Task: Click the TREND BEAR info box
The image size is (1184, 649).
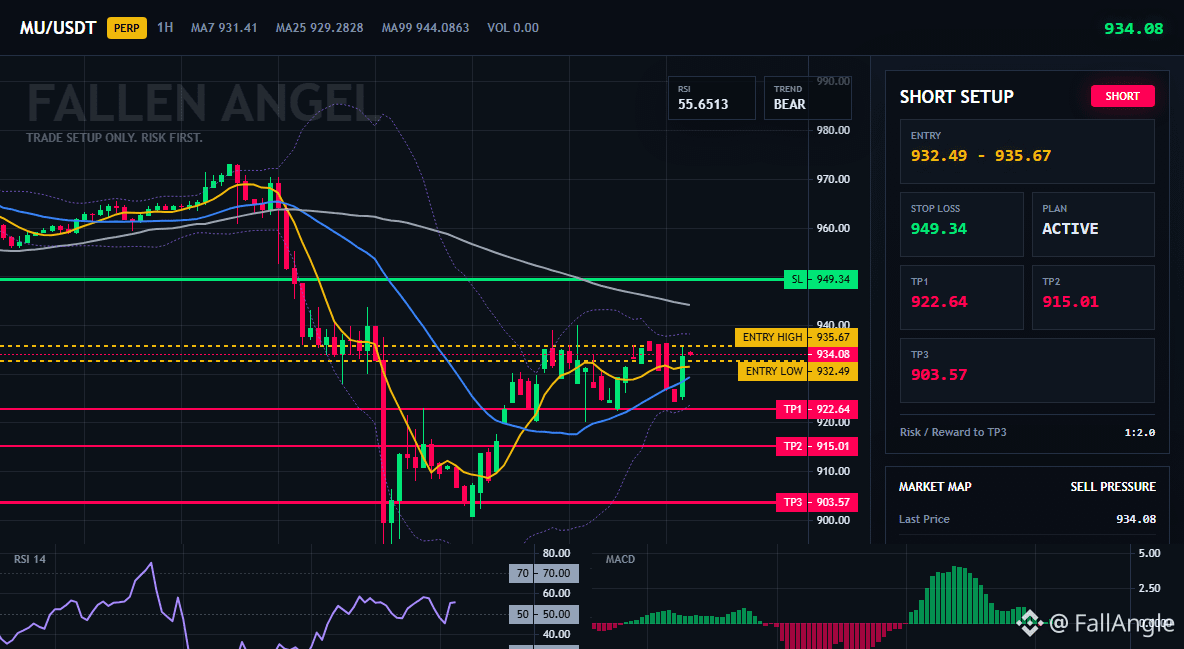Action: coord(807,98)
